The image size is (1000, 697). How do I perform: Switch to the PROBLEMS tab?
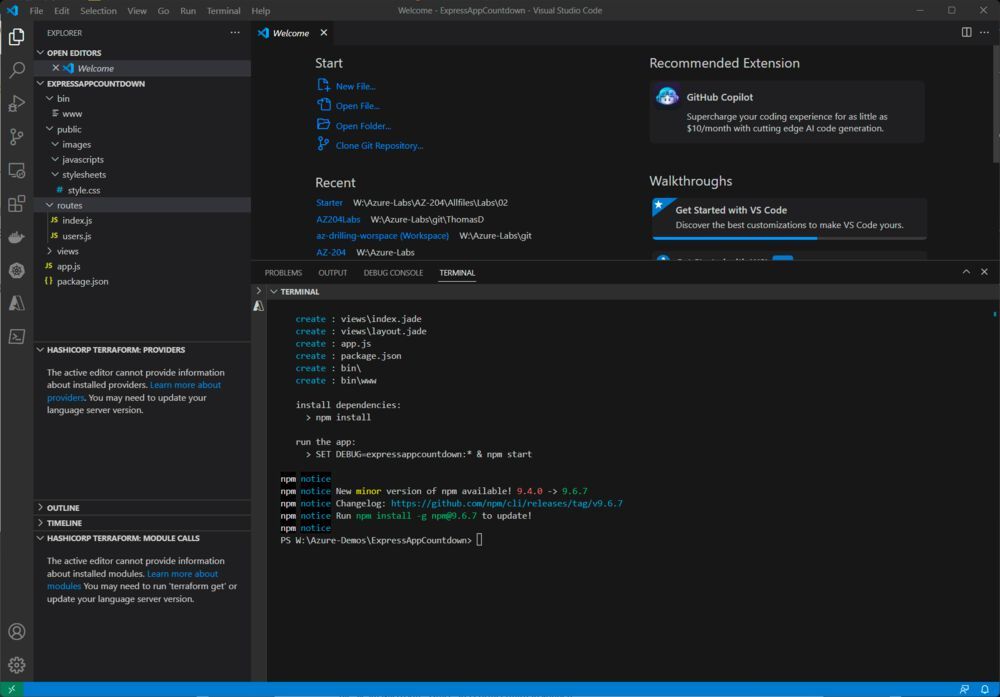point(283,272)
